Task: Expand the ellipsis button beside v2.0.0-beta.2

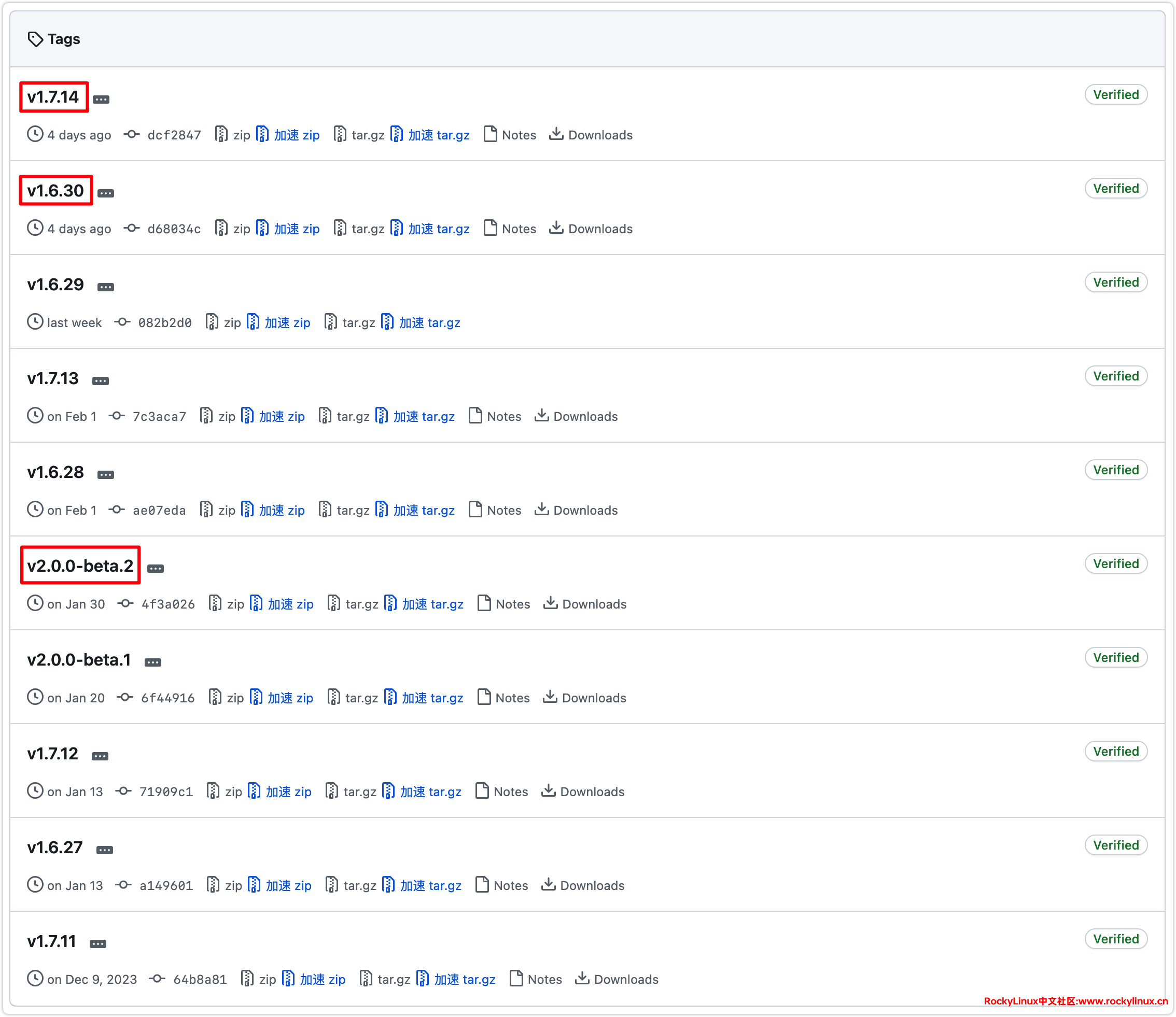Action: pyautogui.click(x=156, y=569)
